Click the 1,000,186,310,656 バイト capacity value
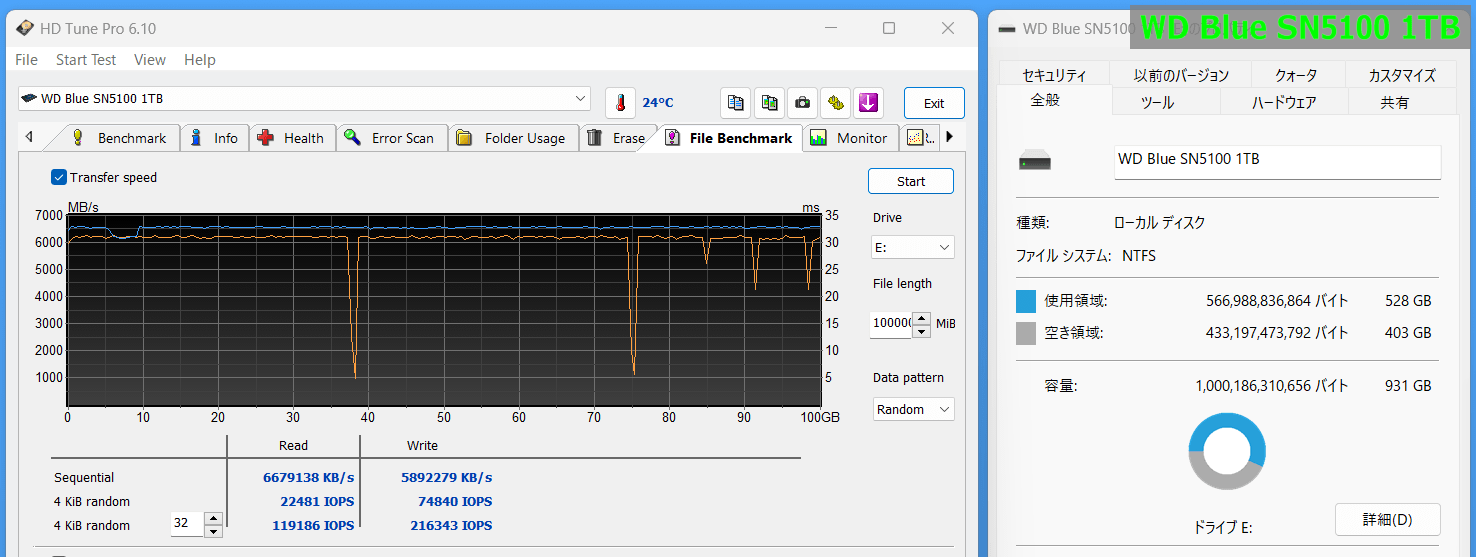Screen dimensions: 1476x557 point(1272,386)
